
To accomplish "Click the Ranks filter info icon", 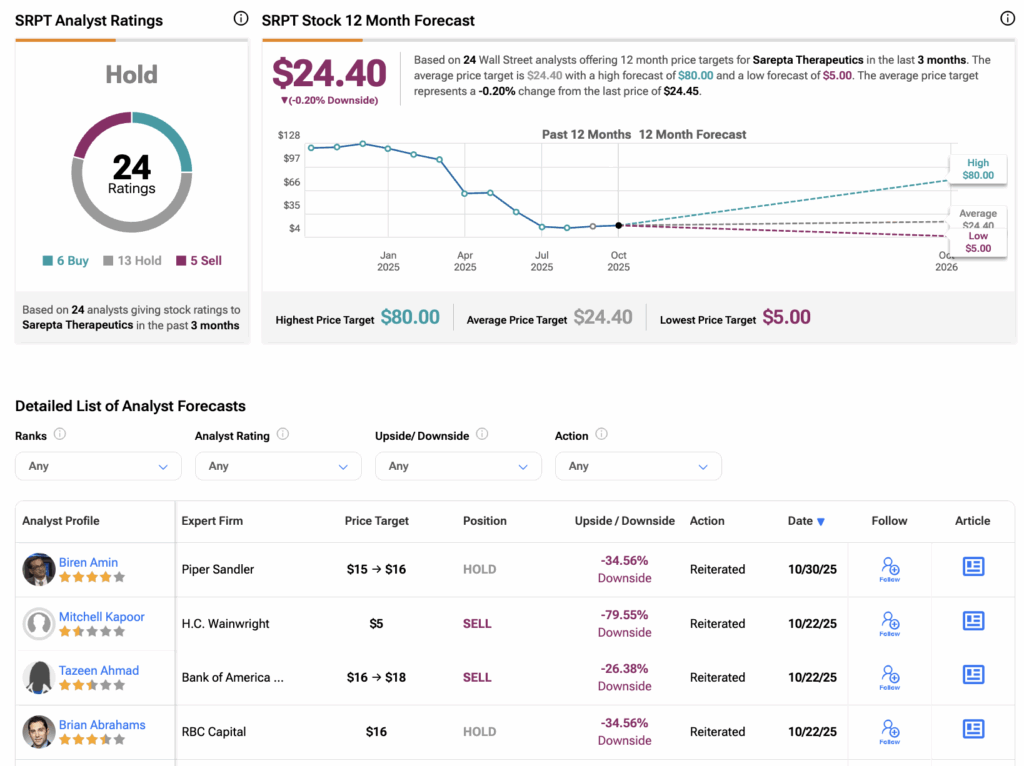I will (60, 435).
